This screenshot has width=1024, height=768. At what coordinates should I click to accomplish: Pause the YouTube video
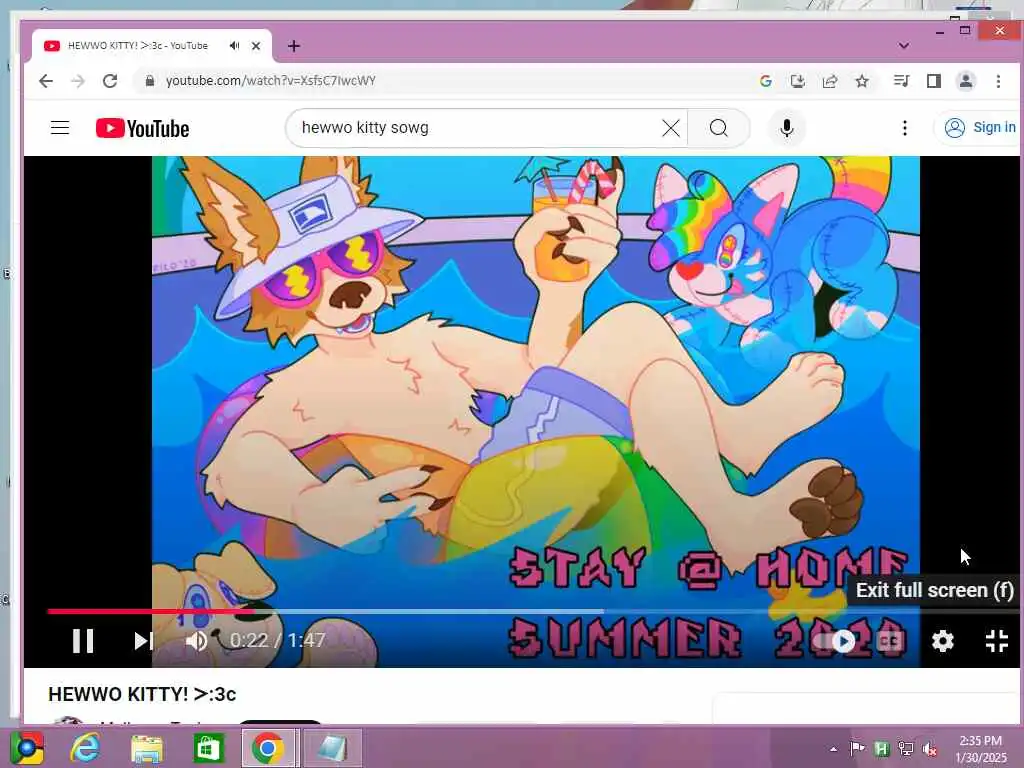83,641
